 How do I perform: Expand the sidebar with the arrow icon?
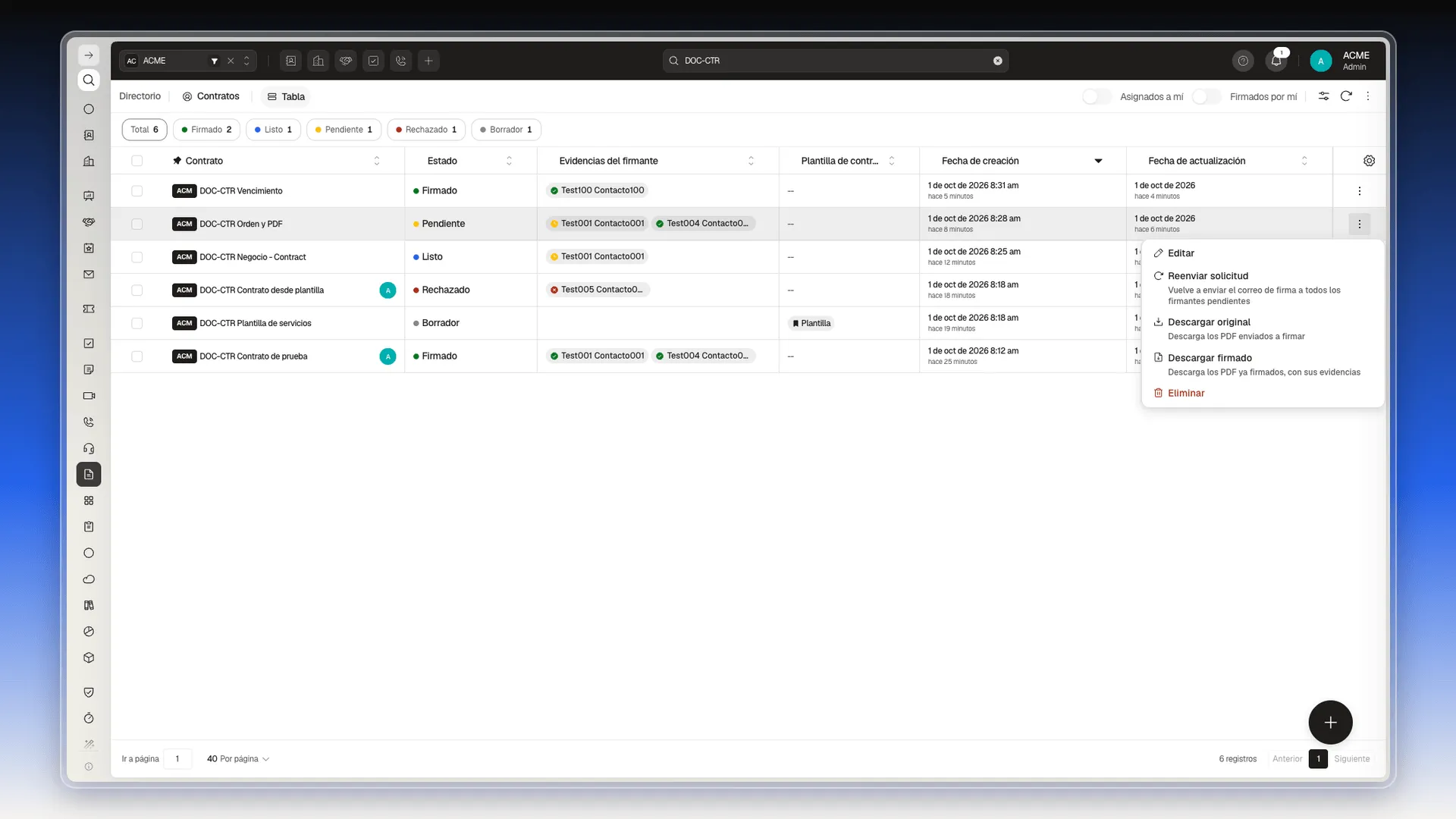tap(89, 55)
